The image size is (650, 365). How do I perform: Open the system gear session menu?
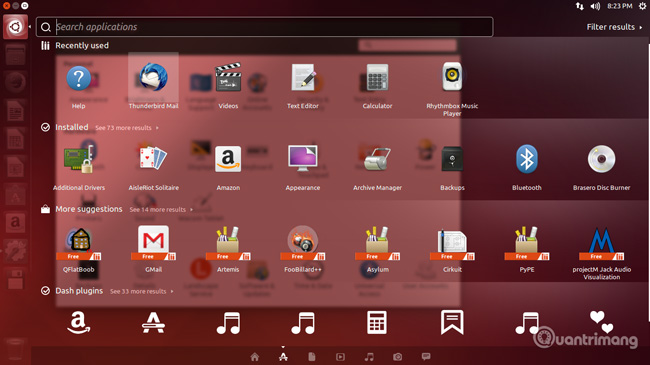643,6
